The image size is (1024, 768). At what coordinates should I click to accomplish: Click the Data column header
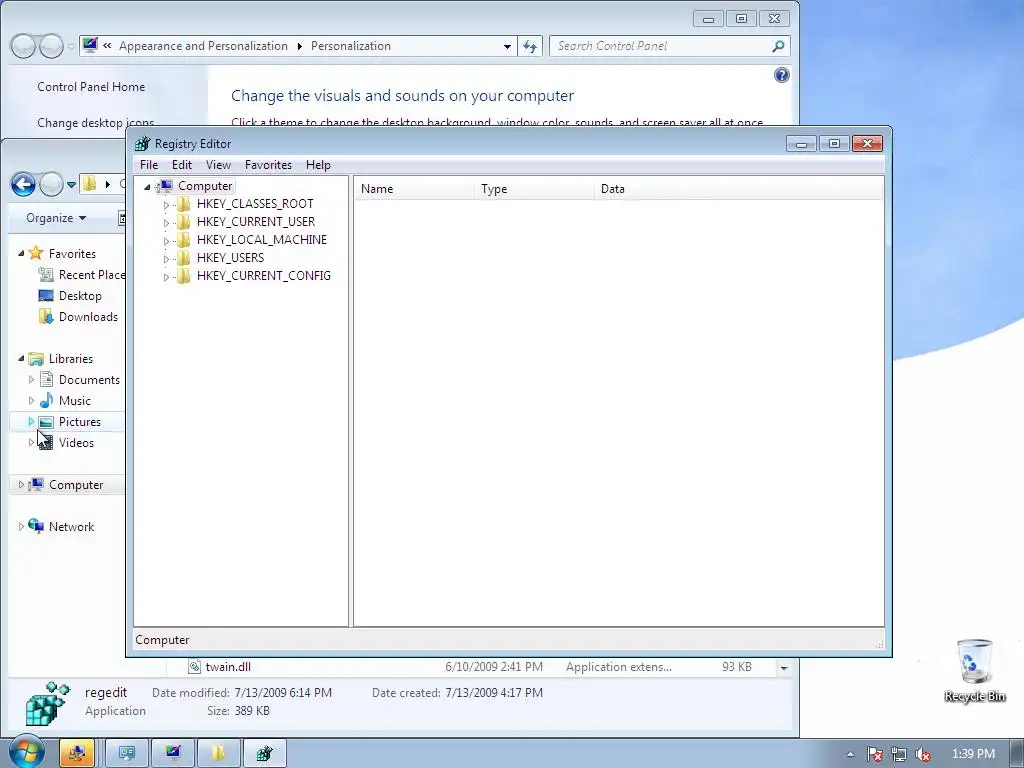tap(739, 189)
